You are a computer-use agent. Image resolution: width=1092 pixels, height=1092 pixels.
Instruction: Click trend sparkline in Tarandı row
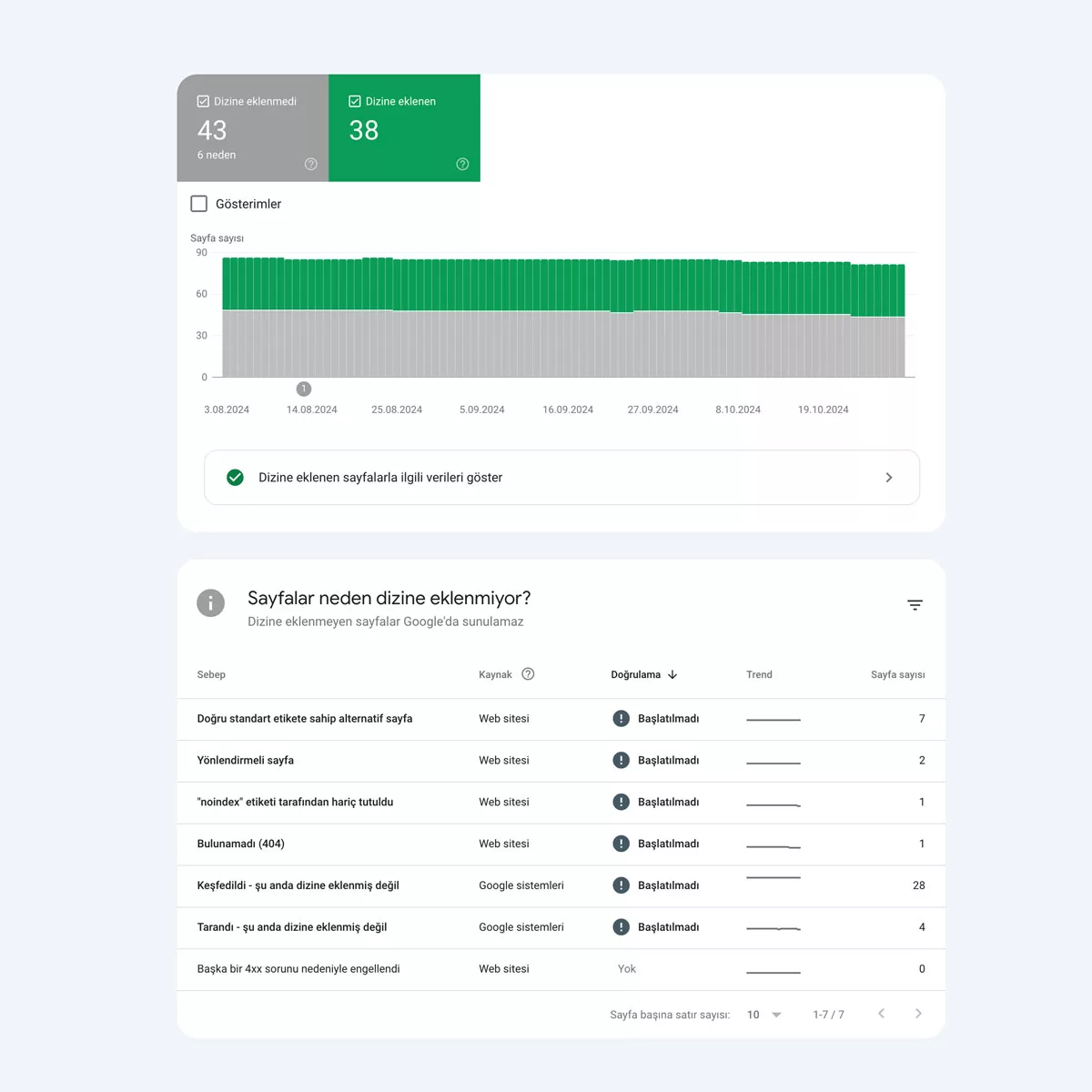click(773, 928)
